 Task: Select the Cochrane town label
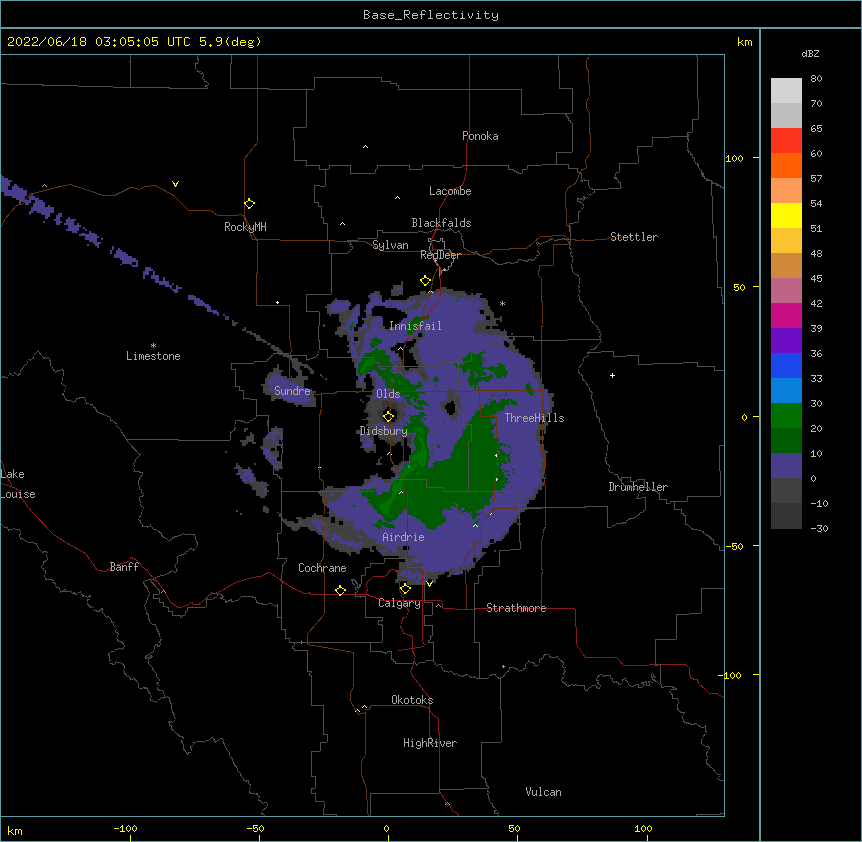click(x=322, y=568)
